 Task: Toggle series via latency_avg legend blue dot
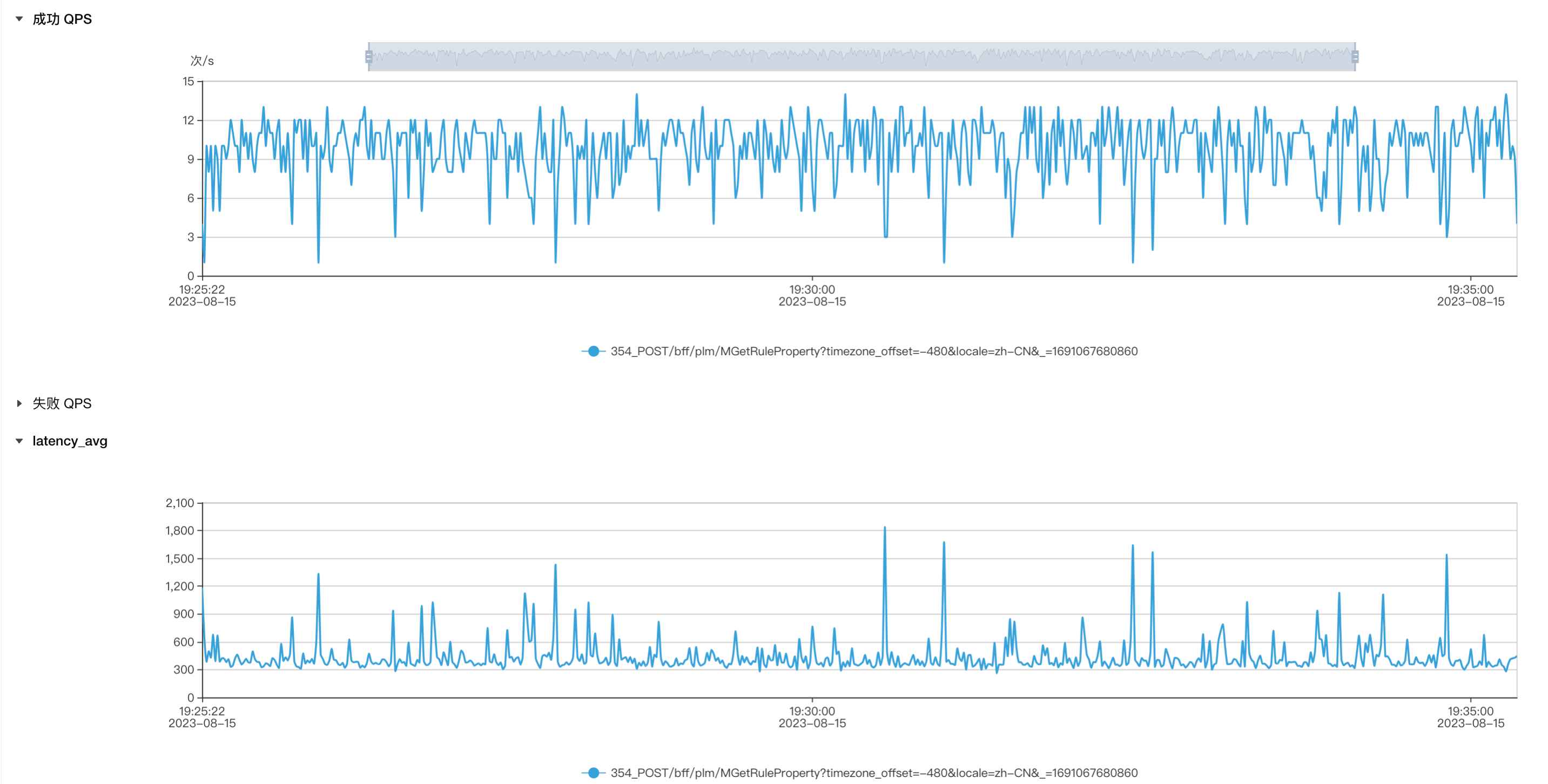point(593,773)
